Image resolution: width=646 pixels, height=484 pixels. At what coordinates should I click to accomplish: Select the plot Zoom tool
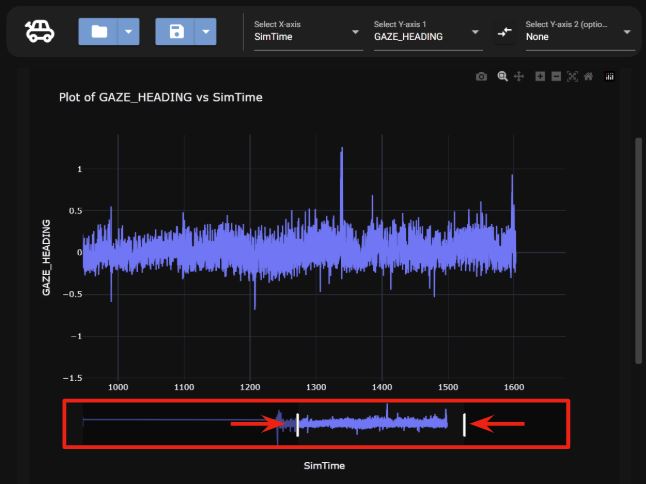pos(502,76)
